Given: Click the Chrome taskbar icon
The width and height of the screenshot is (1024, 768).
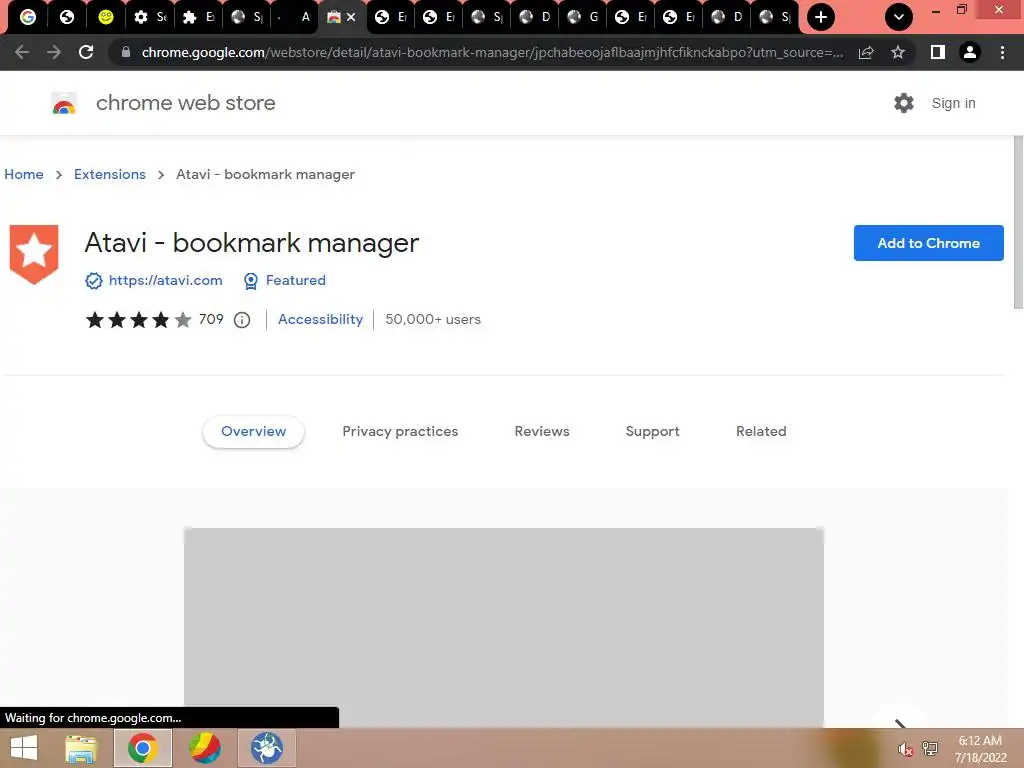Looking at the screenshot, I should pyautogui.click(x=143, y=748).
